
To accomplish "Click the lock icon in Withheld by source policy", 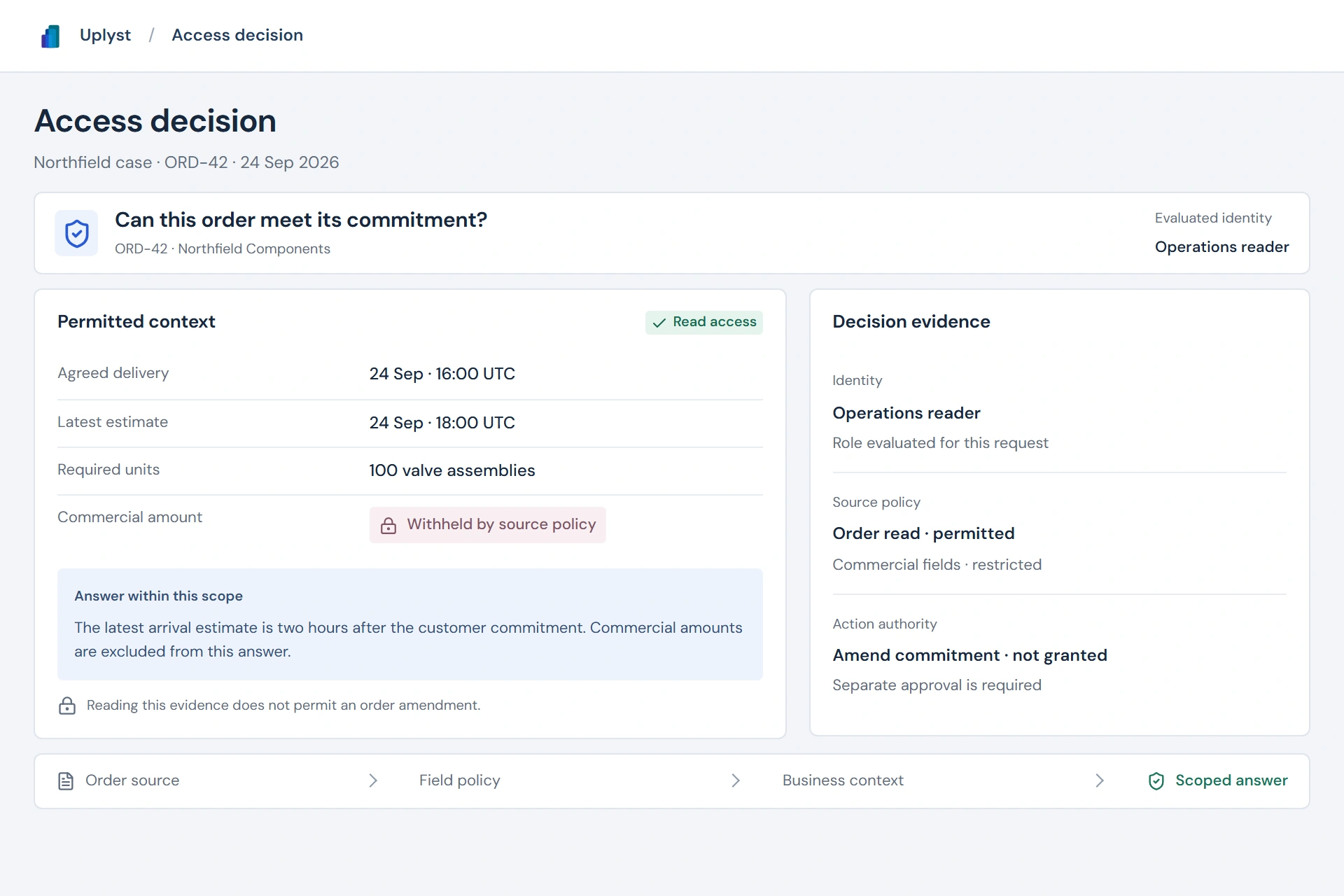I will (x=388, y=525).
